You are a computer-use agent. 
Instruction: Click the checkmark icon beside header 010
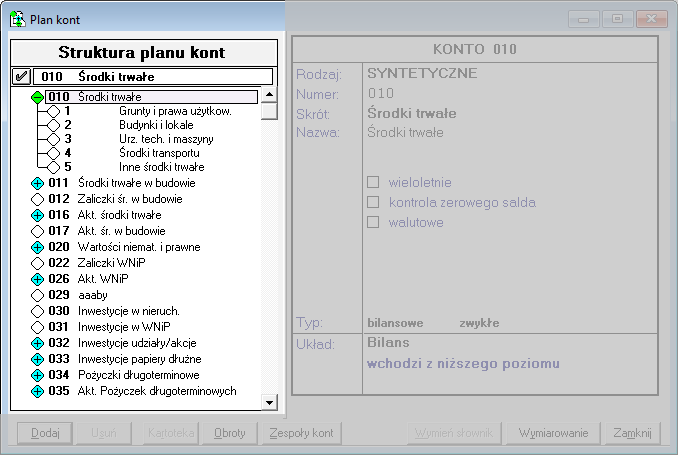pyautogui.click(x=21, y=76)
